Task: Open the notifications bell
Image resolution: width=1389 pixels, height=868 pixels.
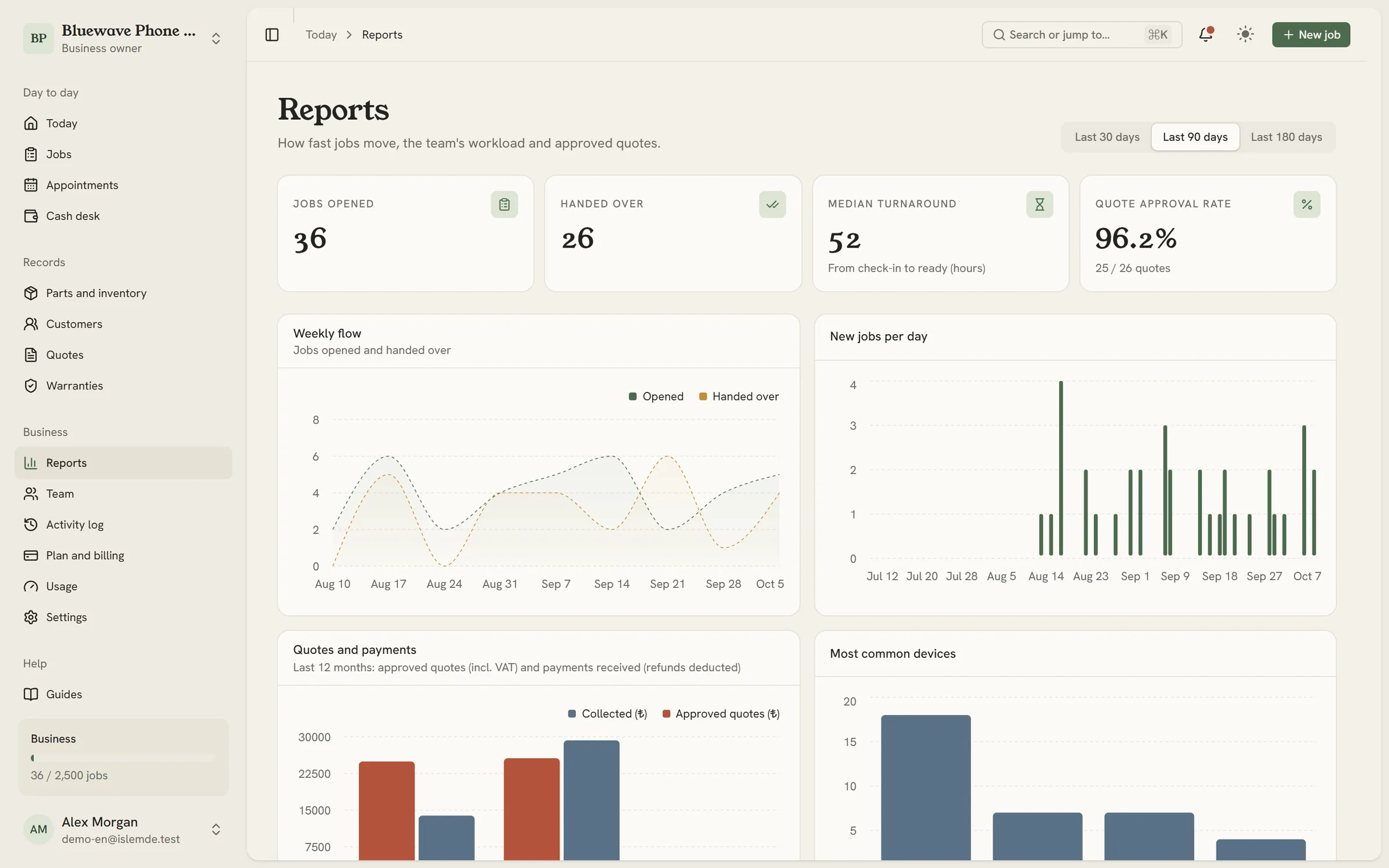Action: [1206, 35]
